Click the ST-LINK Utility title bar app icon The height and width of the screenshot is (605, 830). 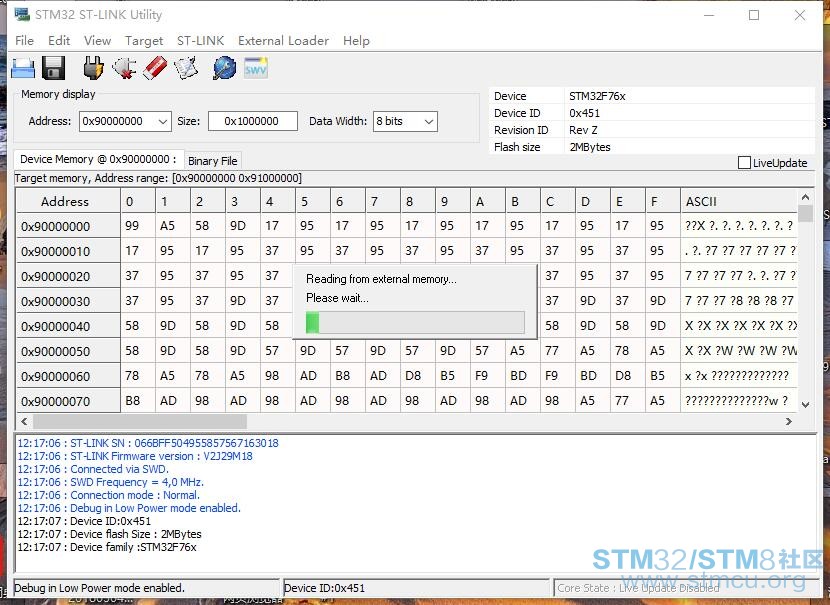click(22, 14)
